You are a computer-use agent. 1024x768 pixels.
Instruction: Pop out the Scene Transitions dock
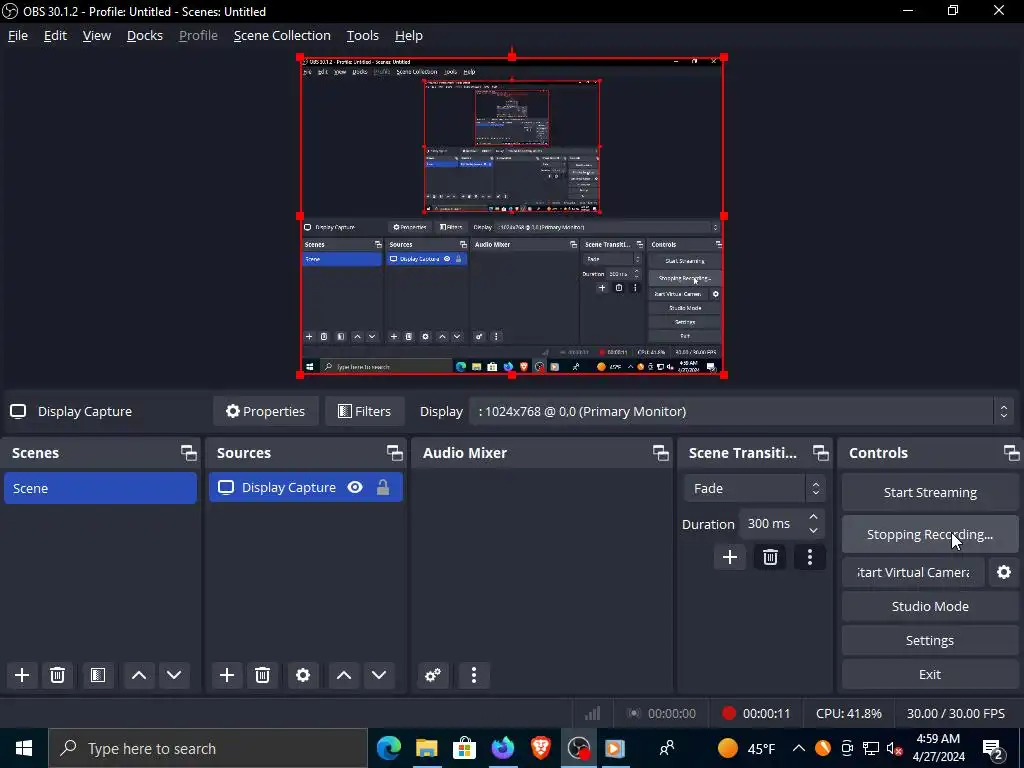820,453
